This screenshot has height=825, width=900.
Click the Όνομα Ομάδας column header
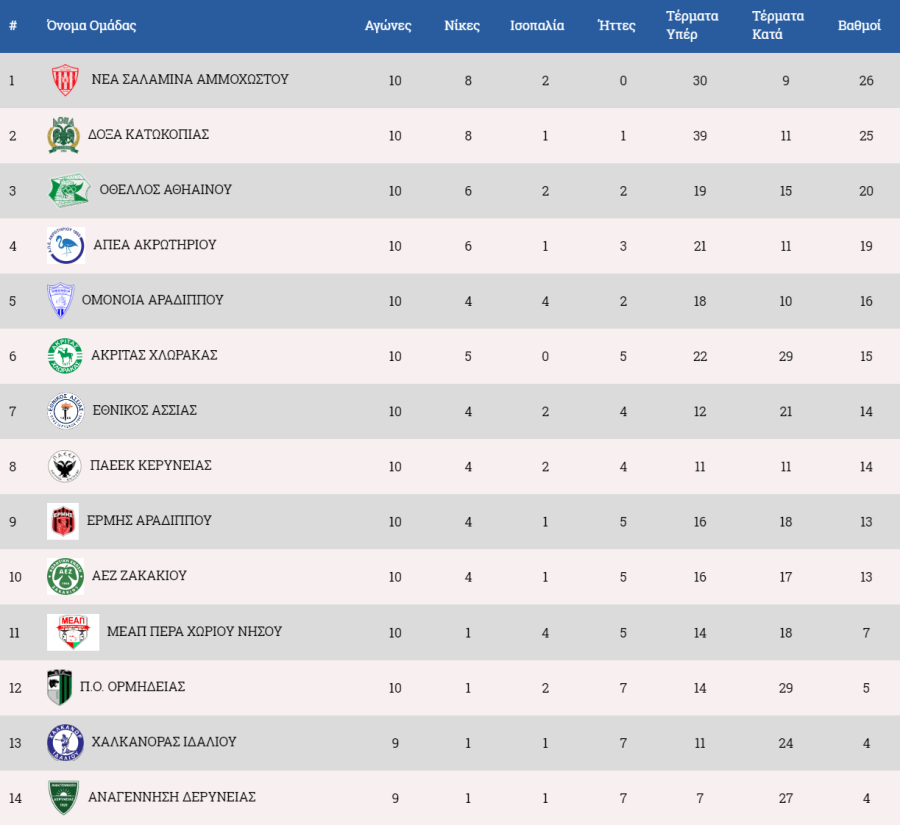point(91,25)
